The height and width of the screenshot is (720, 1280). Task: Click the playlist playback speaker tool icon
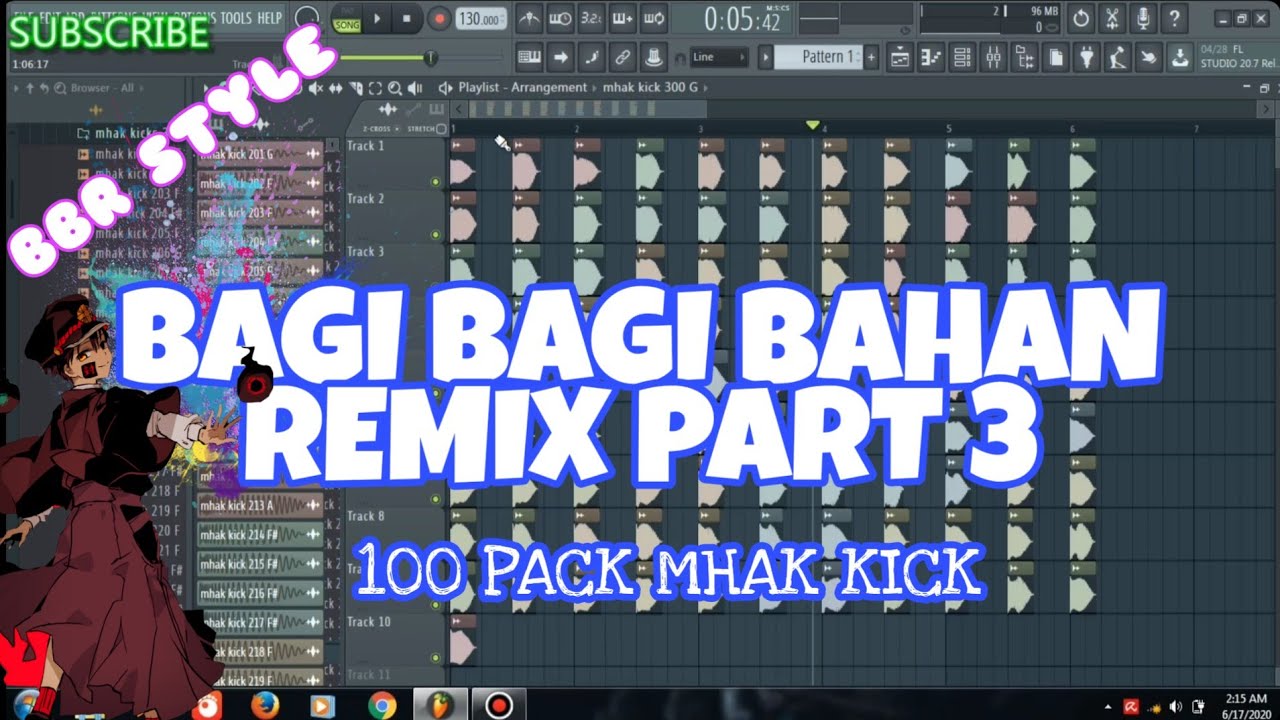(x=415, y=88)
